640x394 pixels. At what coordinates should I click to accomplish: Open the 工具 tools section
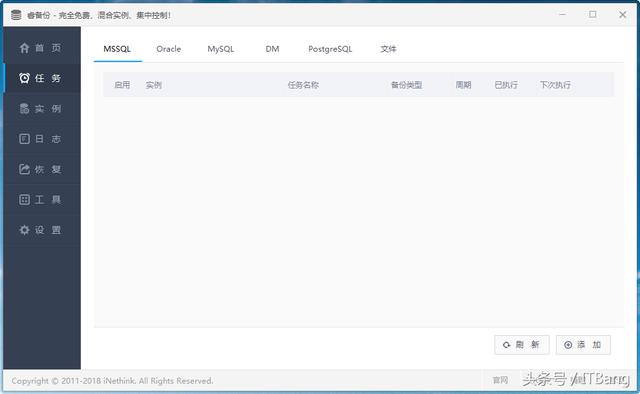(x=41, y=200)
